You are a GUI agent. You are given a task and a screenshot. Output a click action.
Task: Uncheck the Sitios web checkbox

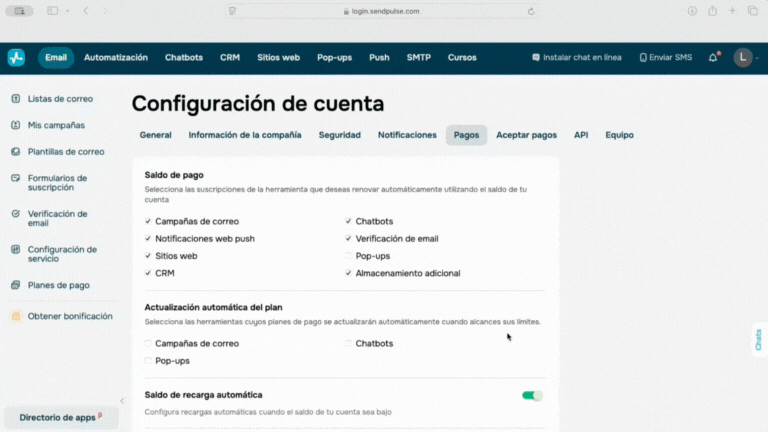pyautogui.click(x=148, y=256)
